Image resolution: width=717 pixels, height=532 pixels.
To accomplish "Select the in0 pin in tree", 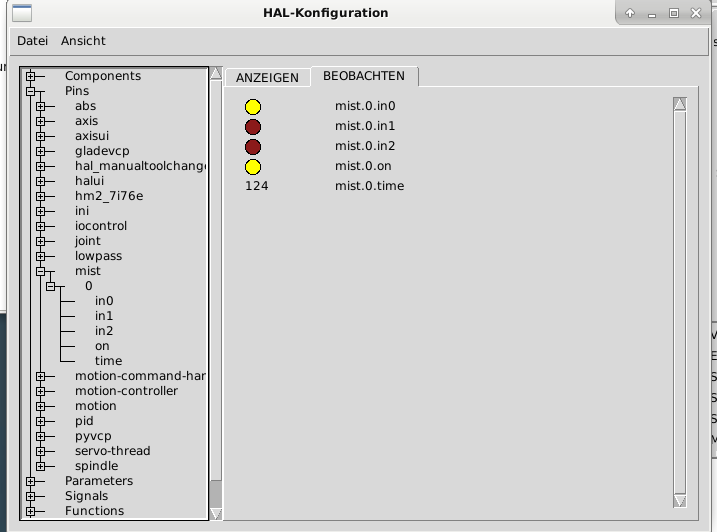I will 104,301.
